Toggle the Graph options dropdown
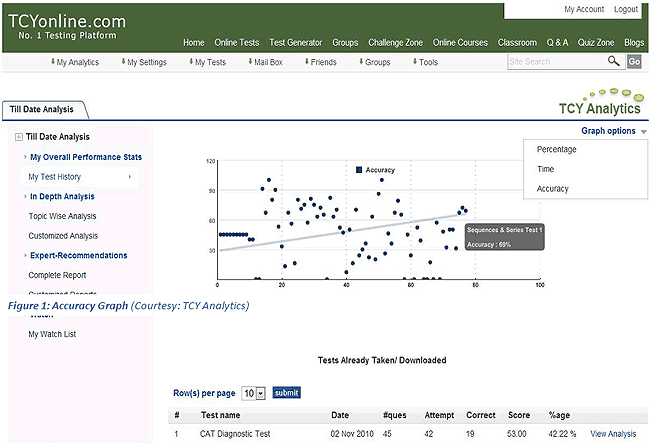 [x=614, y=131]
